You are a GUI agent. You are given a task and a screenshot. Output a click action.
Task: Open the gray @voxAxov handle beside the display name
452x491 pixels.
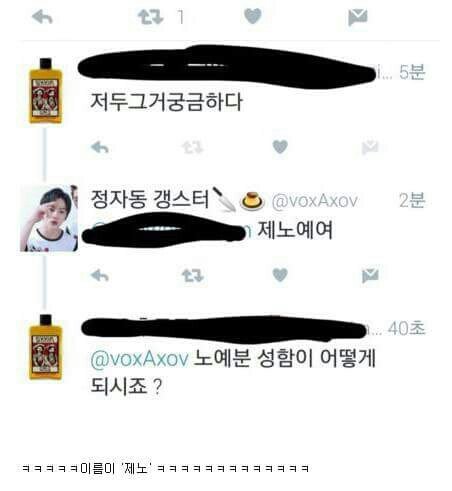point(314,201)
